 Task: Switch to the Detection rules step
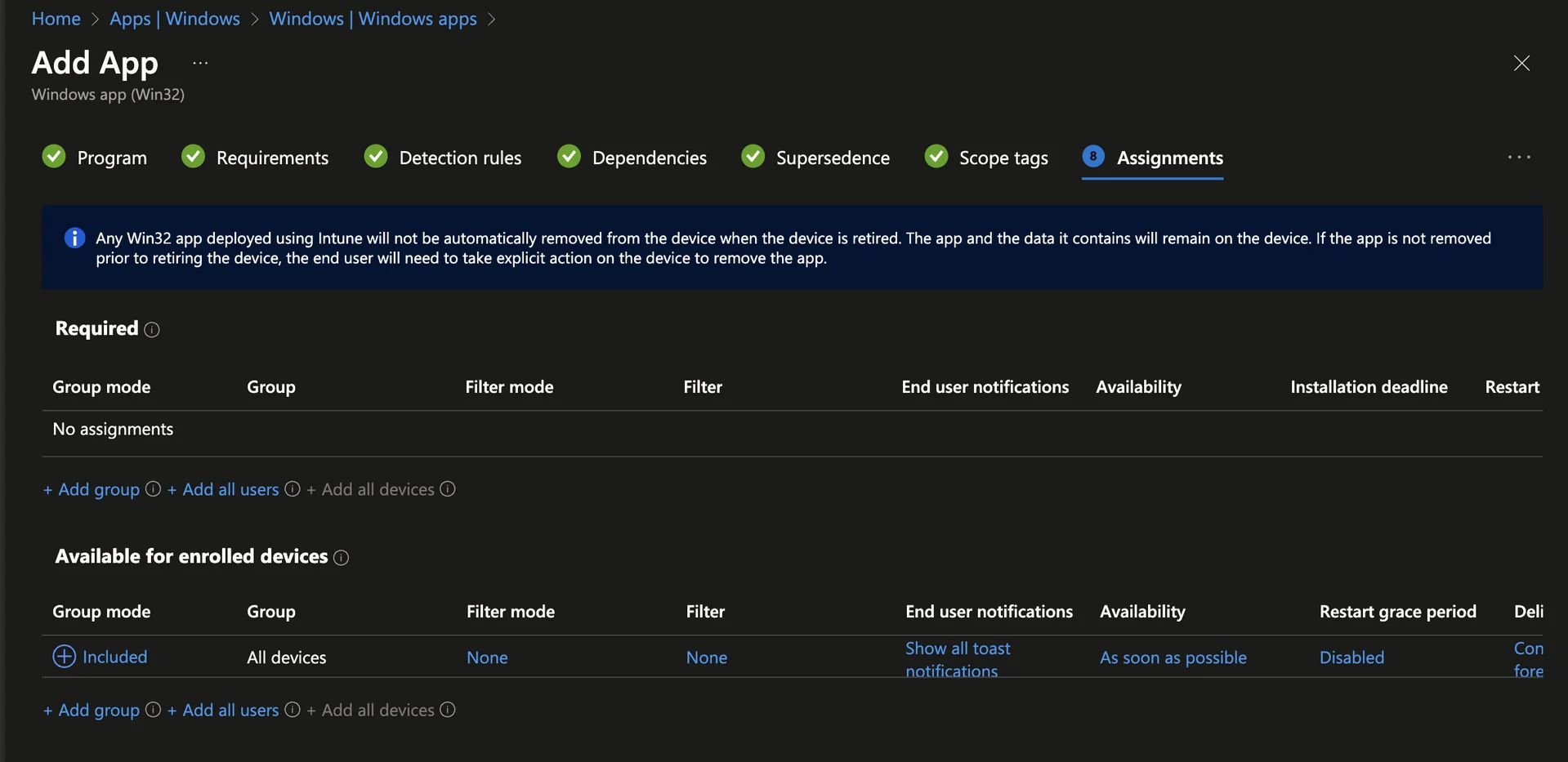pos(460,158)
